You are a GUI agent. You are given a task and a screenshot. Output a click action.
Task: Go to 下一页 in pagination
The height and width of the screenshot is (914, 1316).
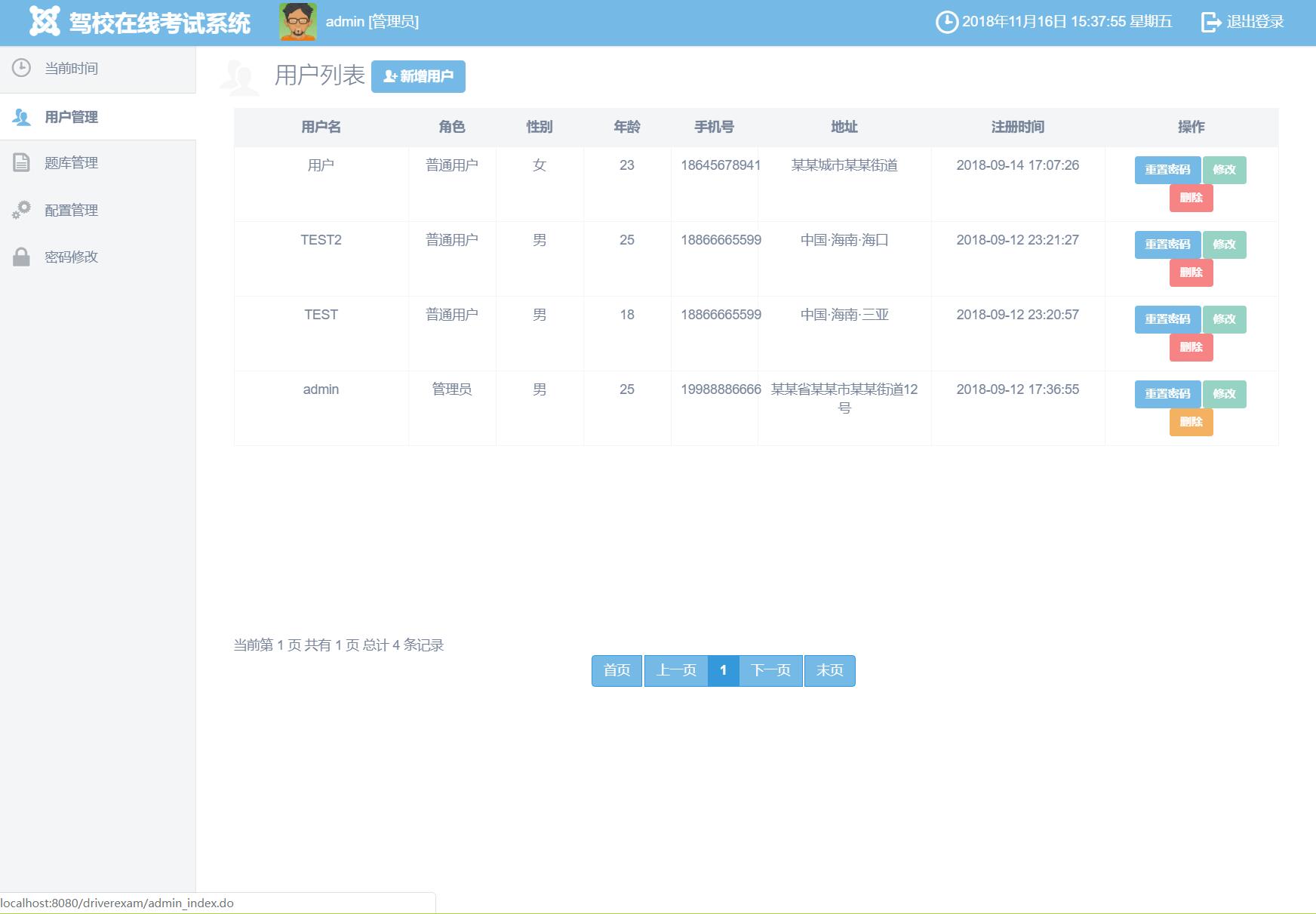click(770, 670)
